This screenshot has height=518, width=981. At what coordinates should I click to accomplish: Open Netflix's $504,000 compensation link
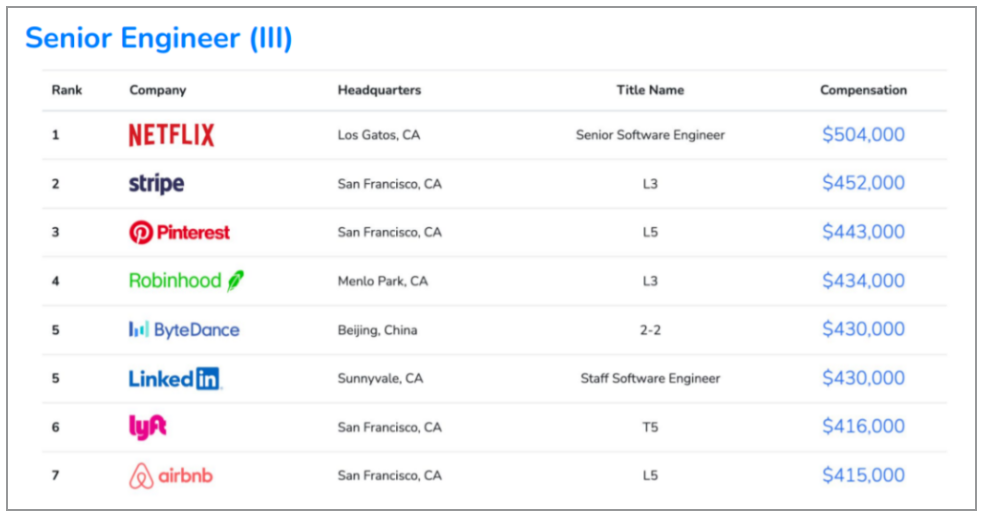coord(863,135)
